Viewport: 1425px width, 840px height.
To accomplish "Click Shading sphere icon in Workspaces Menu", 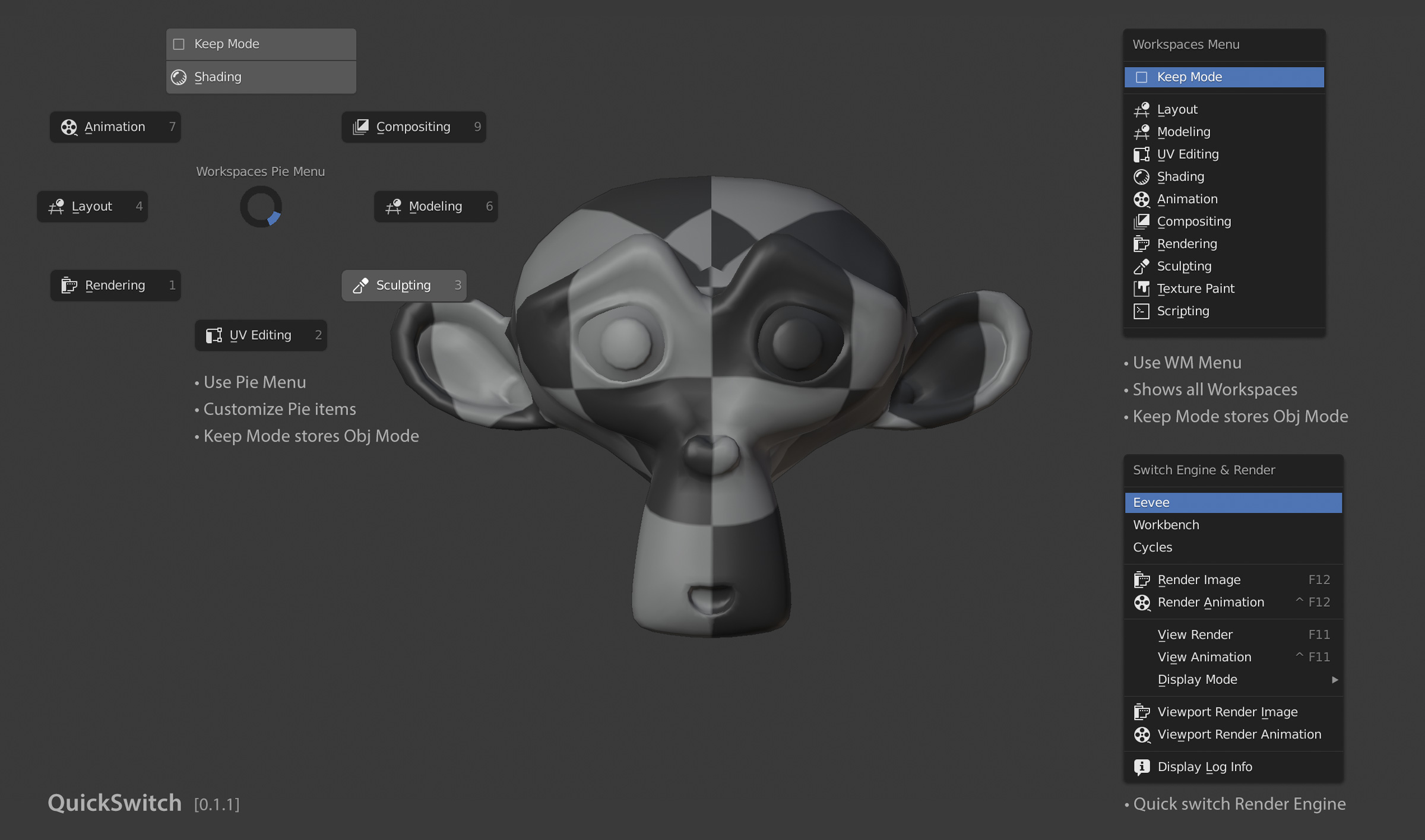I will (x=1141, y=177).
